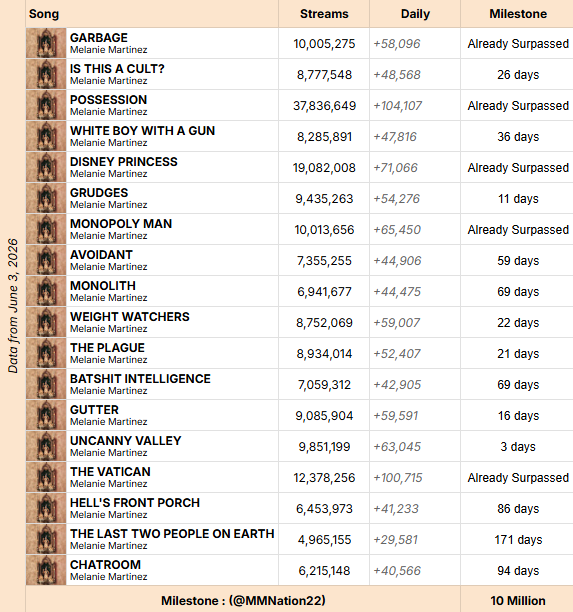The height and width of the screenshot is (612, 573).
Task: Select daily value +40,566
Action: [397, 571]
